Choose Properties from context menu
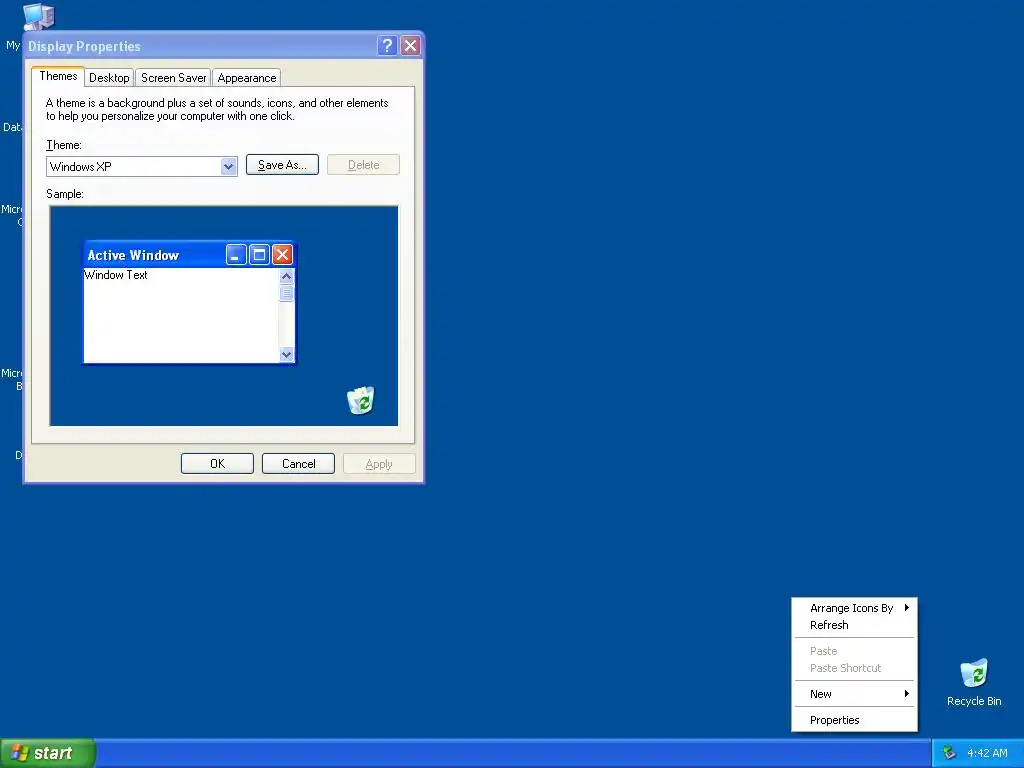 tap(854, 720)
